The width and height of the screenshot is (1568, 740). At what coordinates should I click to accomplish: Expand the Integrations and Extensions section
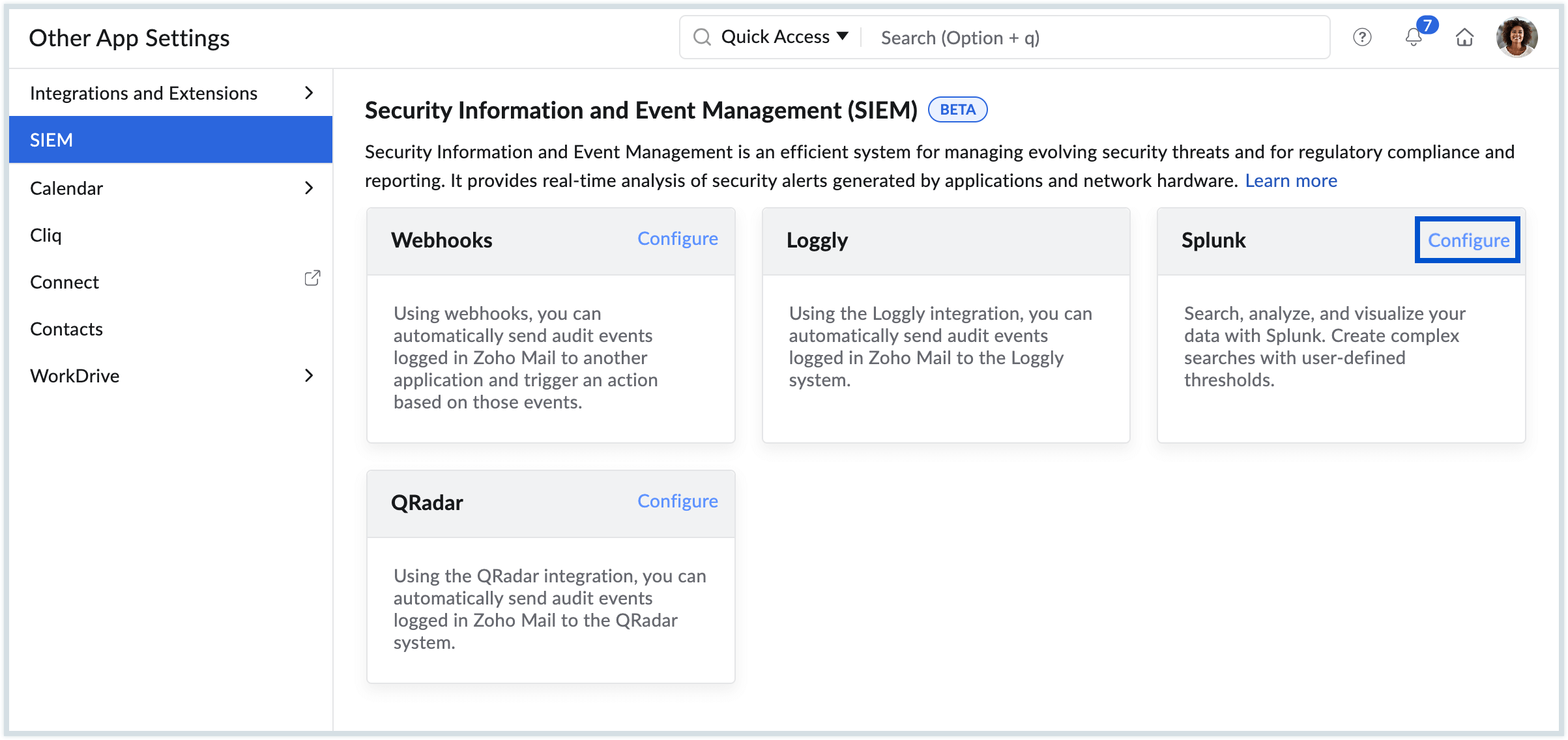coord(143,93)
